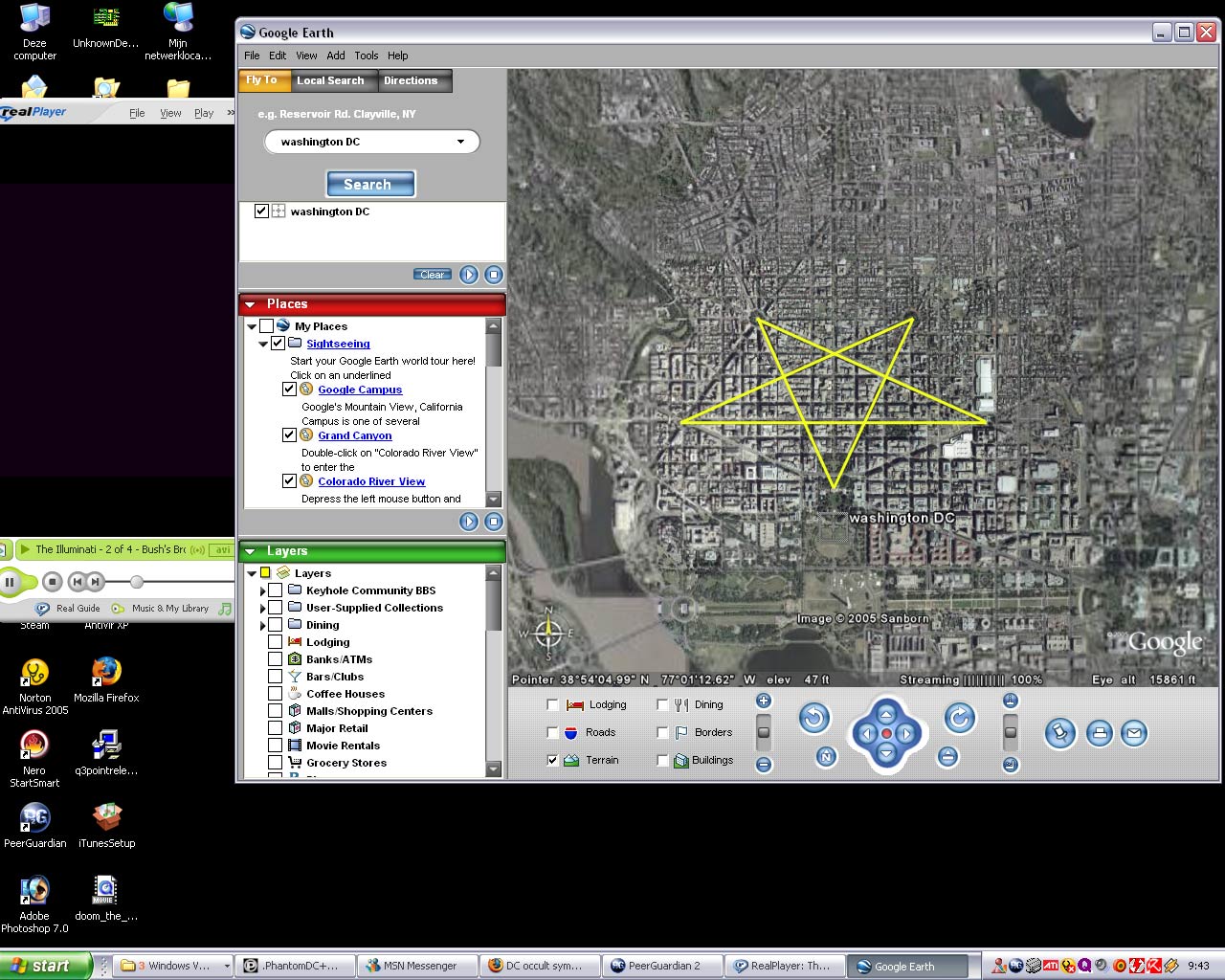
Task: Pan the map right arrow
Action: pos(906,734)
